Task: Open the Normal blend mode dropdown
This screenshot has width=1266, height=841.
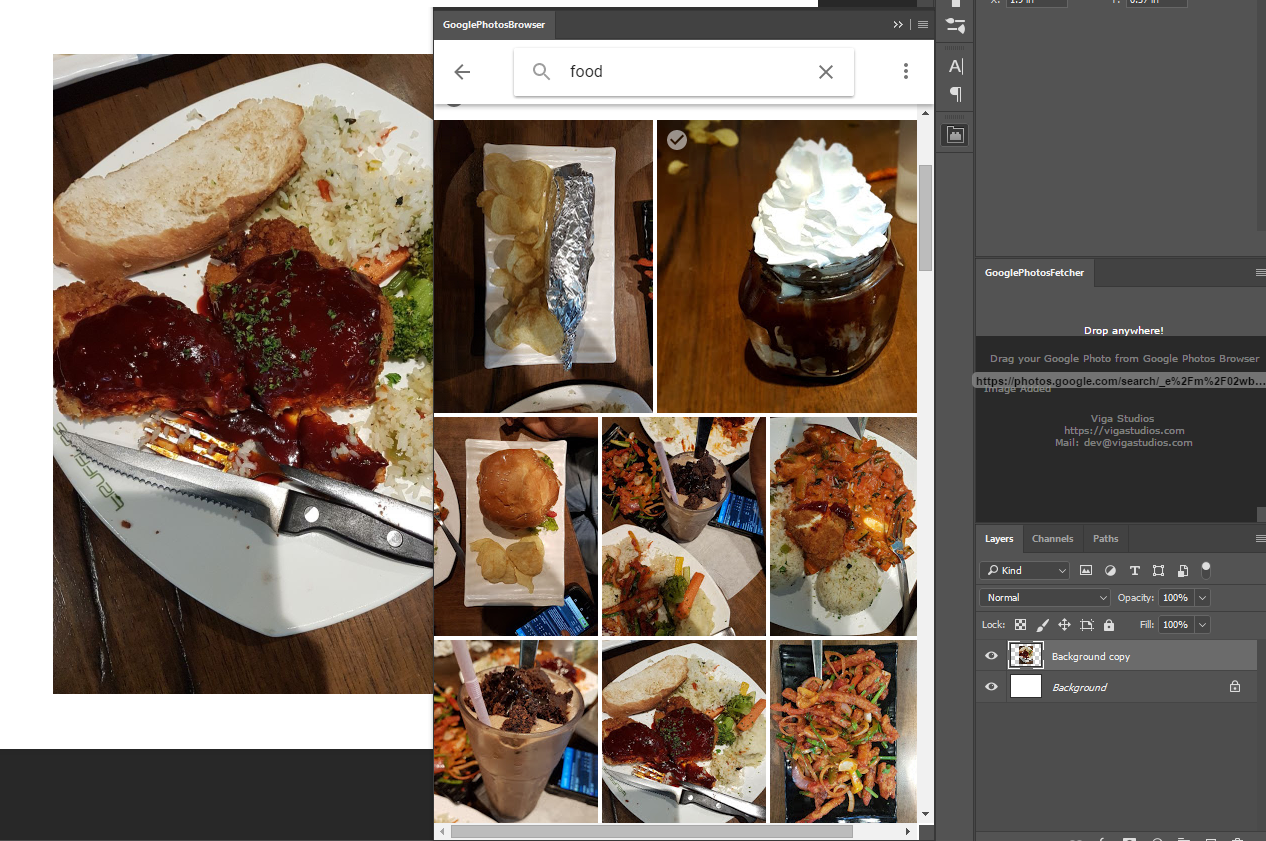Action: 1045,598
